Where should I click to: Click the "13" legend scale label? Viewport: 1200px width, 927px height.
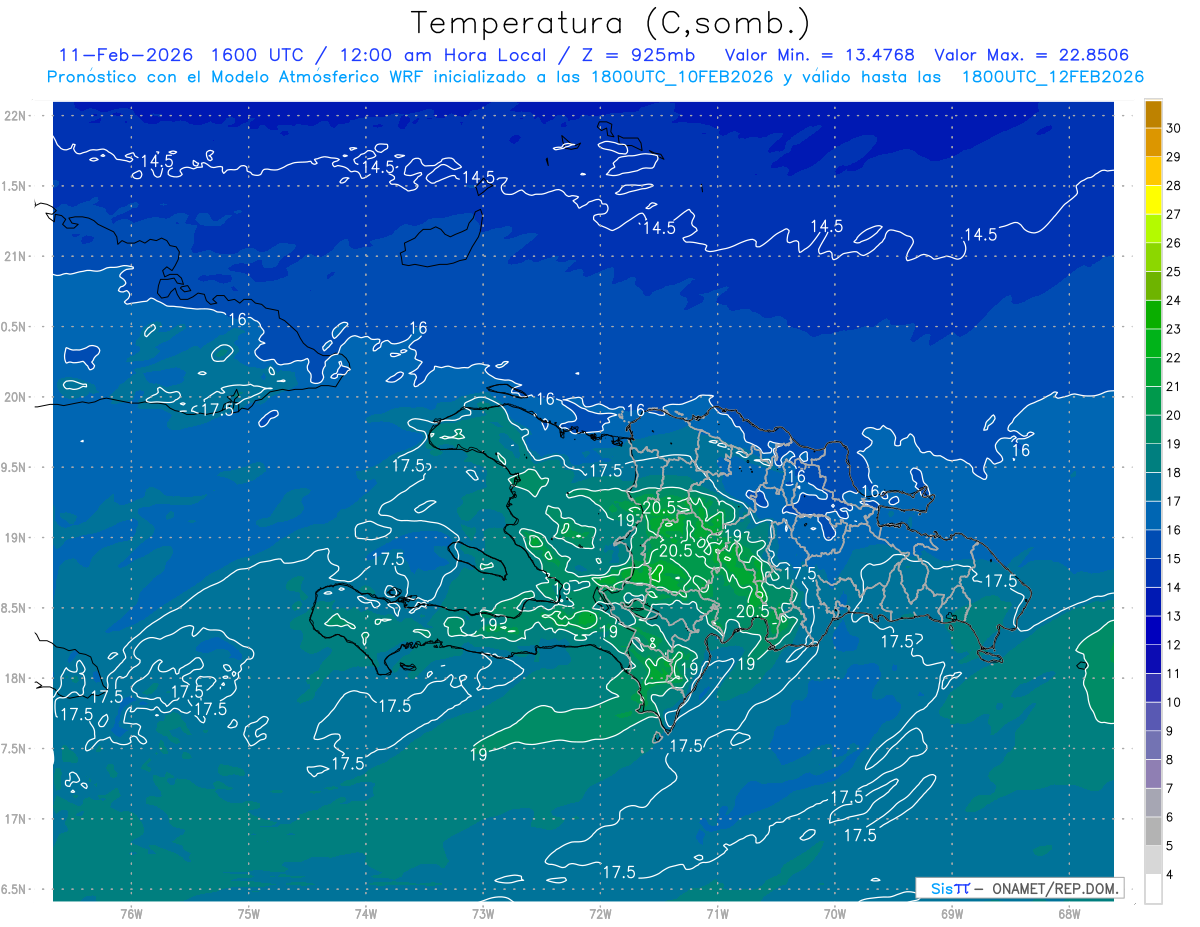point(1174,616)
